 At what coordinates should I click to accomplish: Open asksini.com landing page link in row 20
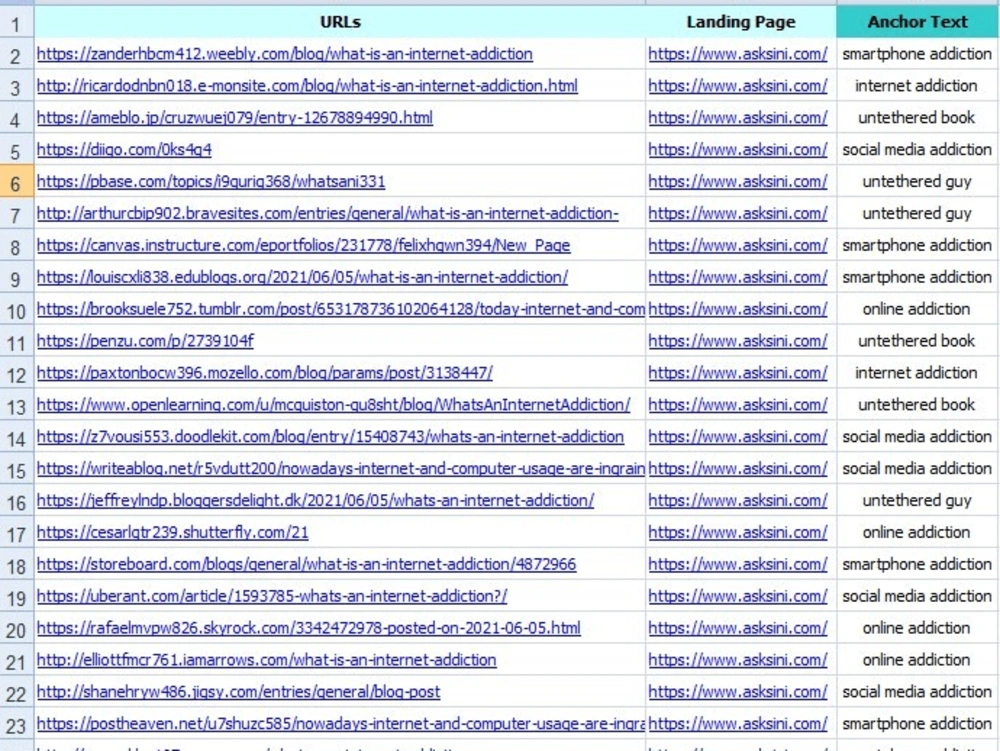coord(738,628)
